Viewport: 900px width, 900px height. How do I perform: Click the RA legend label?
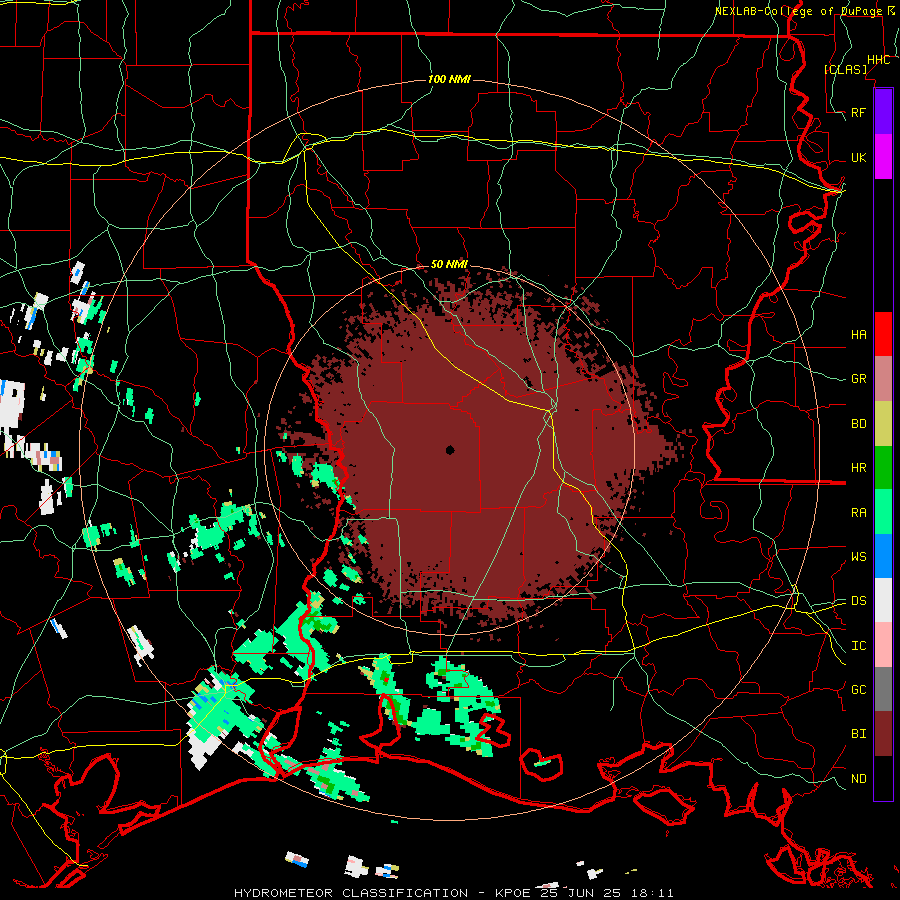point(858,512)
